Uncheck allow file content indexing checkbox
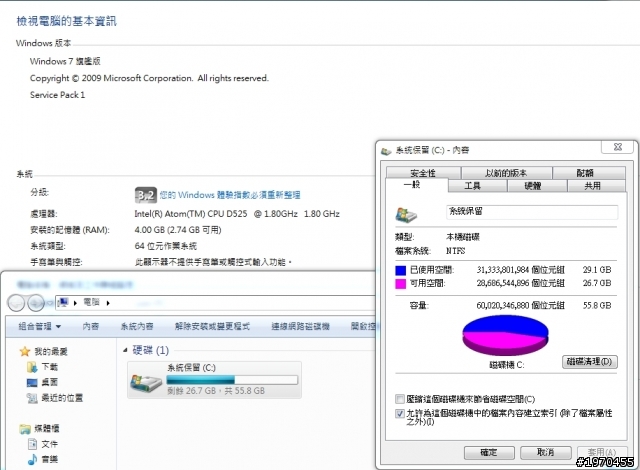 [400, 413]
